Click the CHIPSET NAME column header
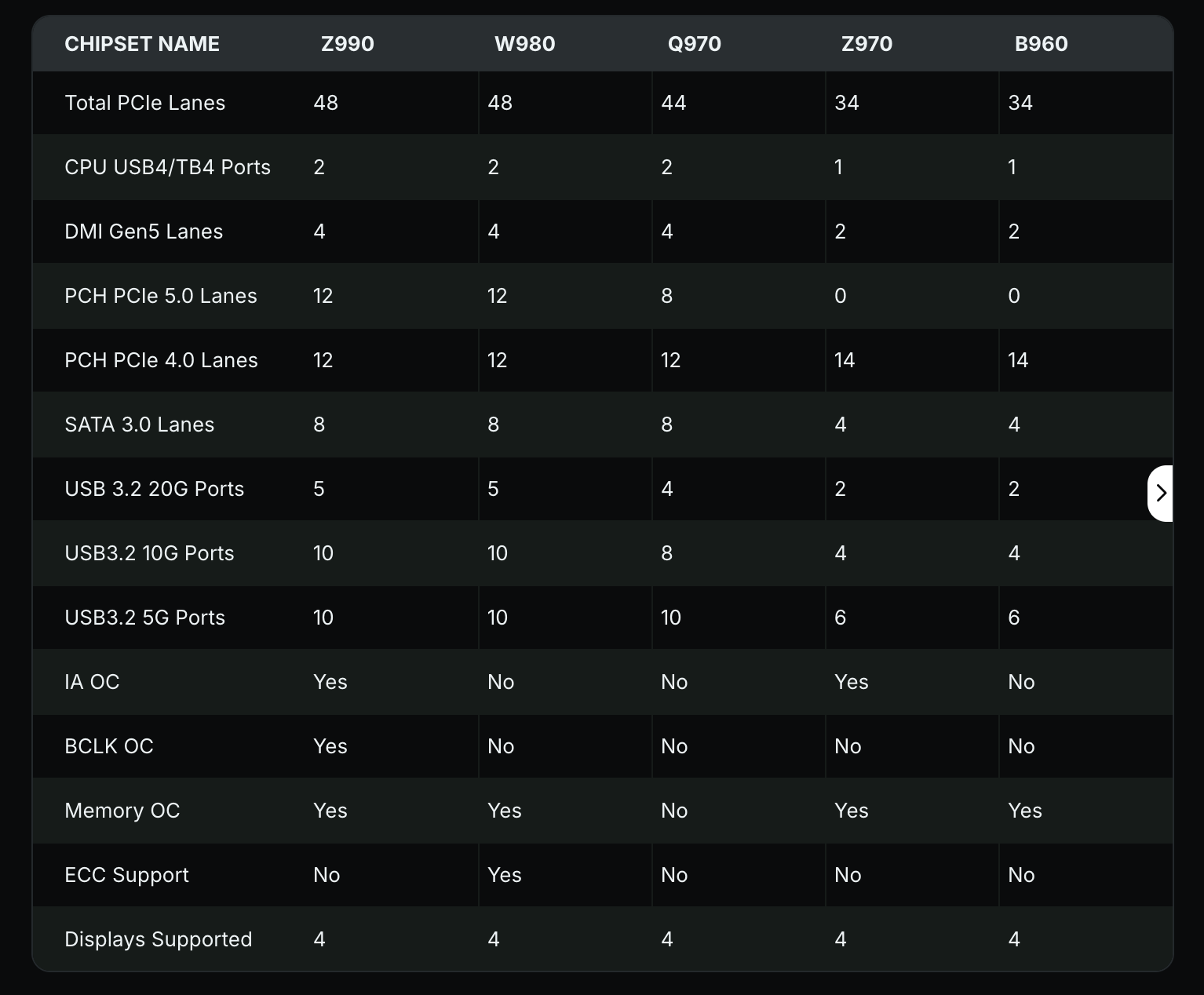 click(142, 44)
